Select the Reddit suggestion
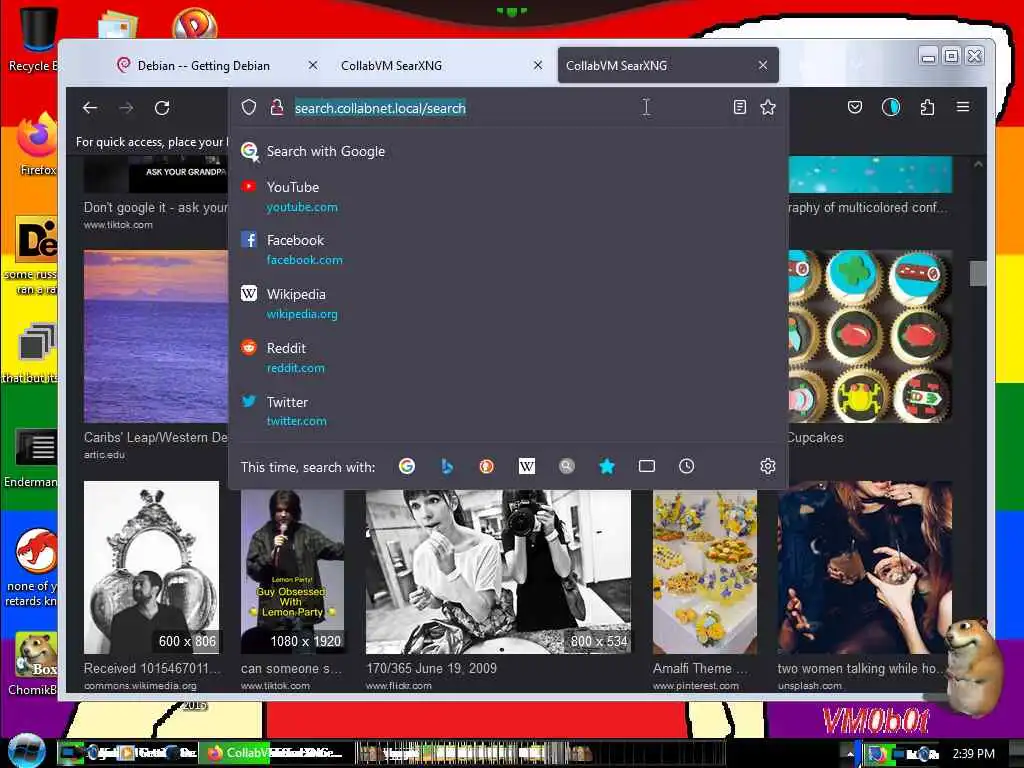 point(508,357)
